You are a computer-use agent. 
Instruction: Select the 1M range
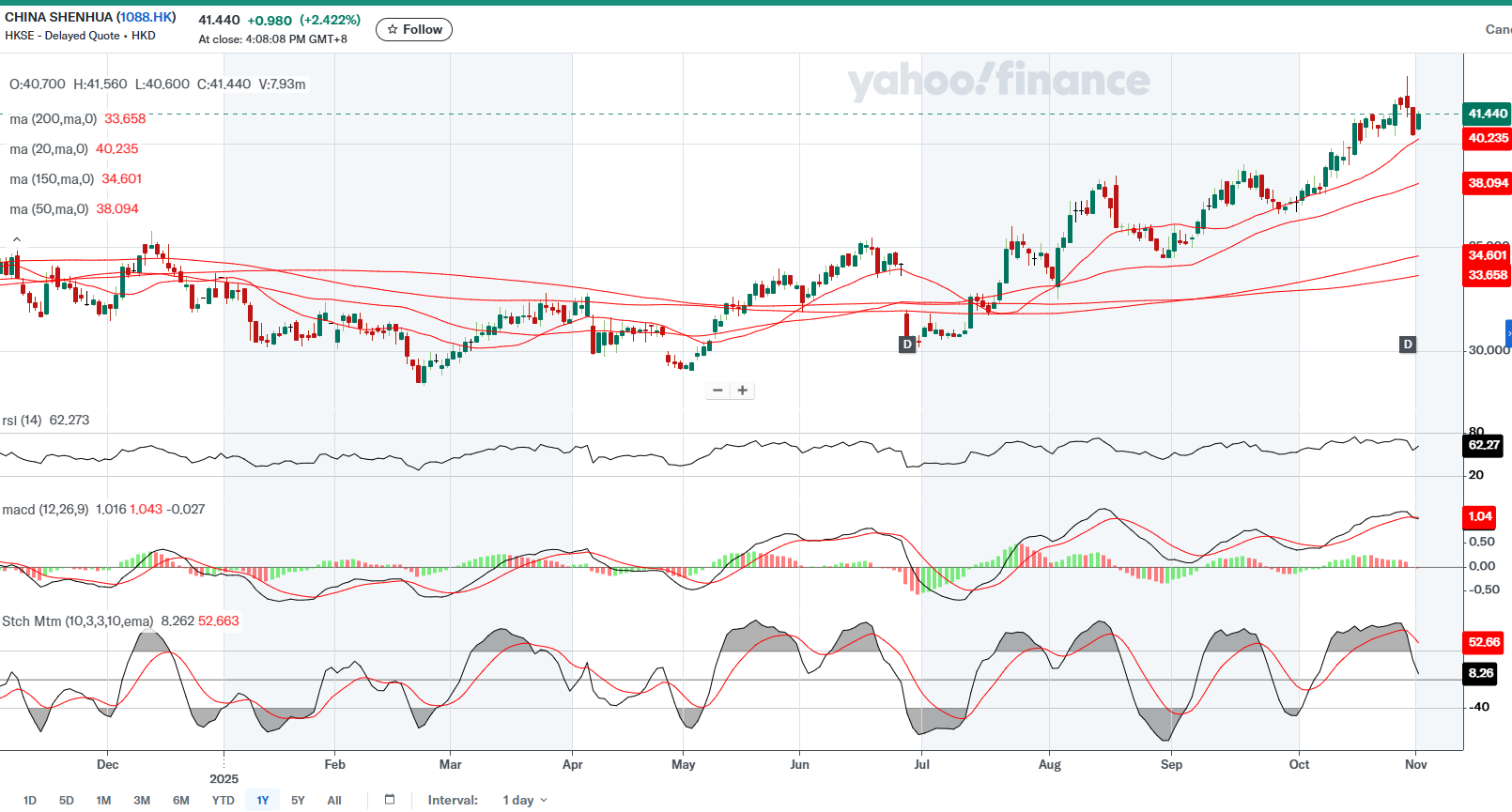pyautogui.click(x=103, y=801)
